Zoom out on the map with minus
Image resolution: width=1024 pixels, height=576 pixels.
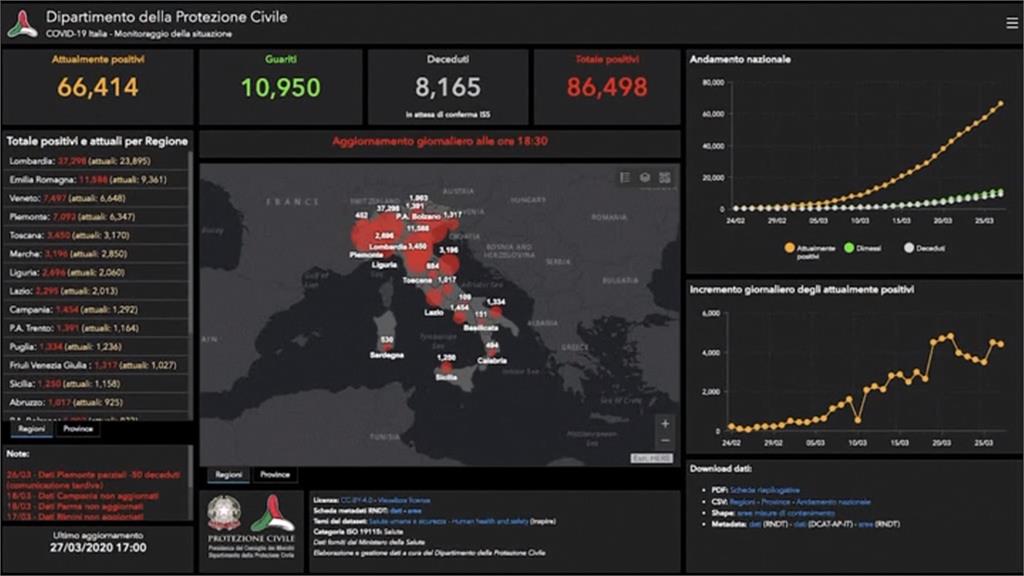[x=665, y=441]
